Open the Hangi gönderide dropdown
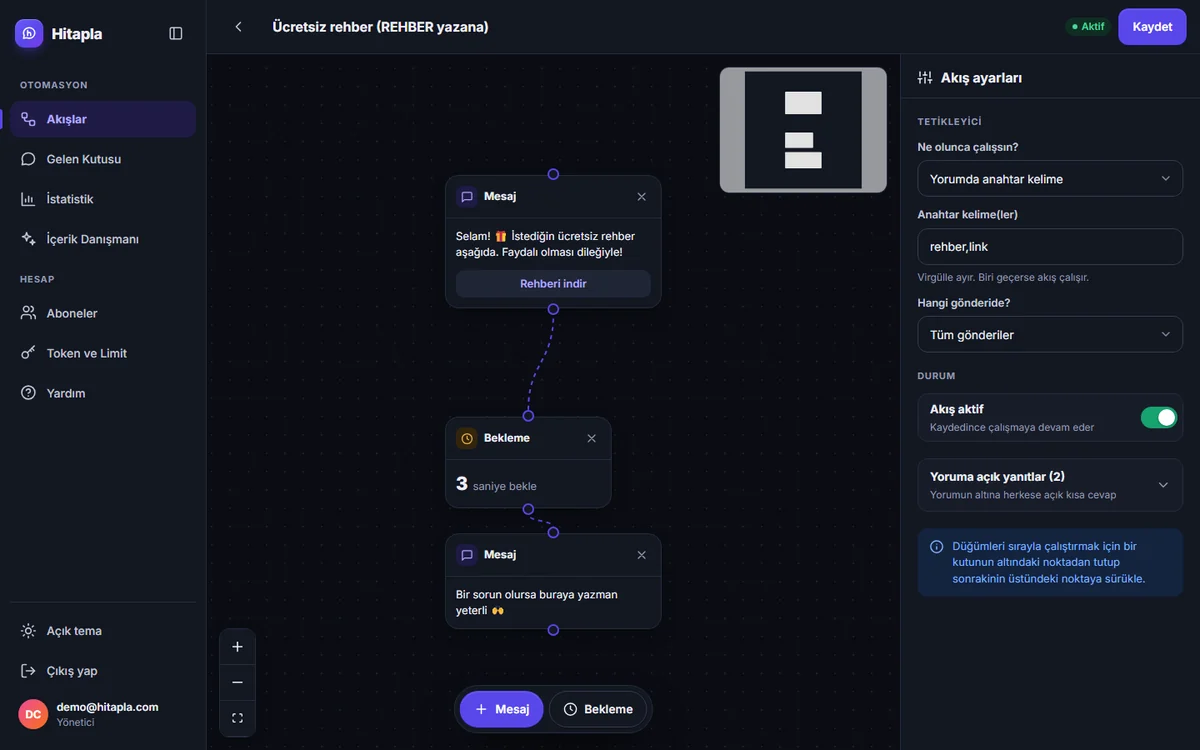 (x=1050, y=335)
